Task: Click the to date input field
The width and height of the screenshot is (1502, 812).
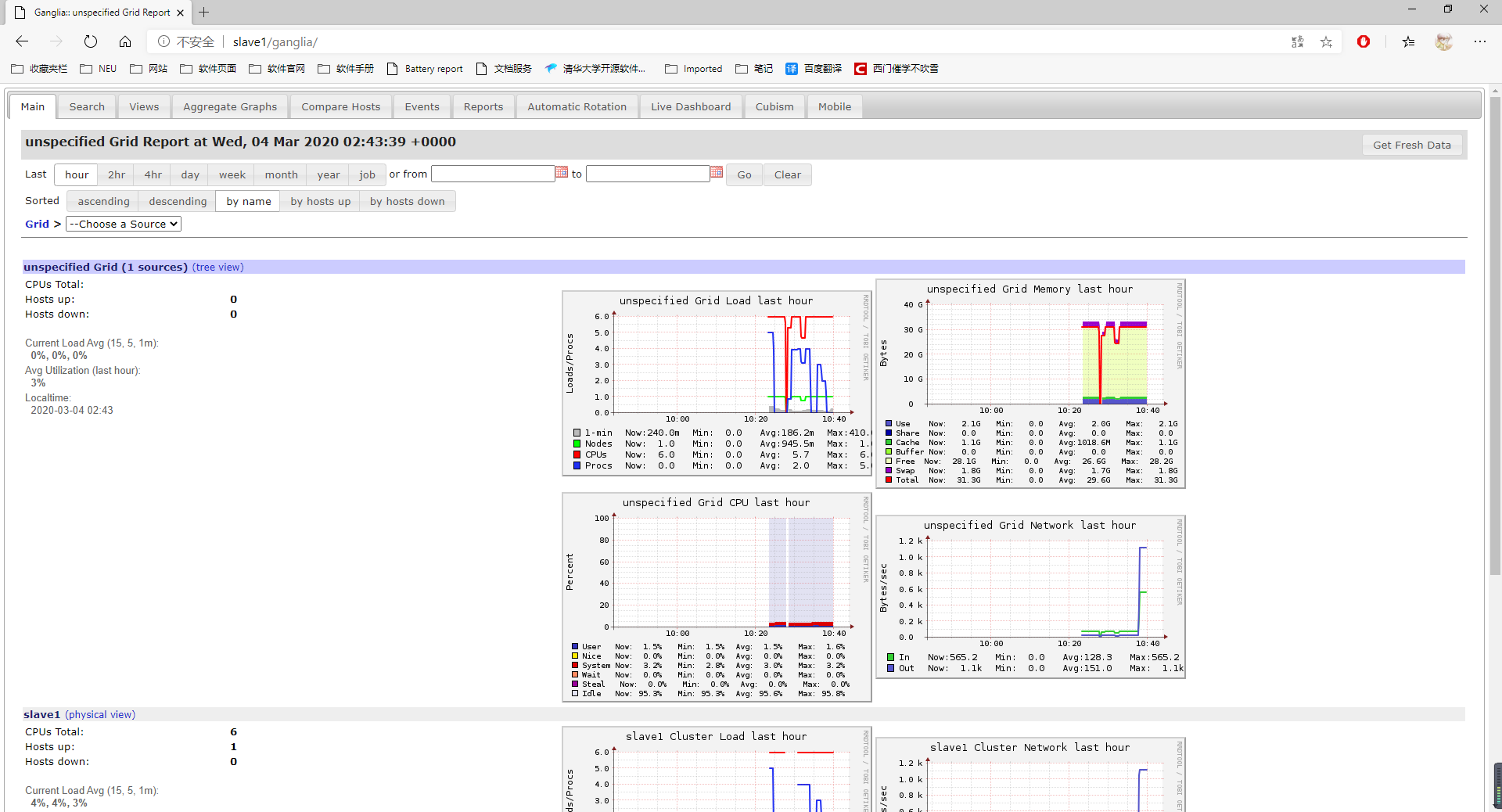Action: 648,174
